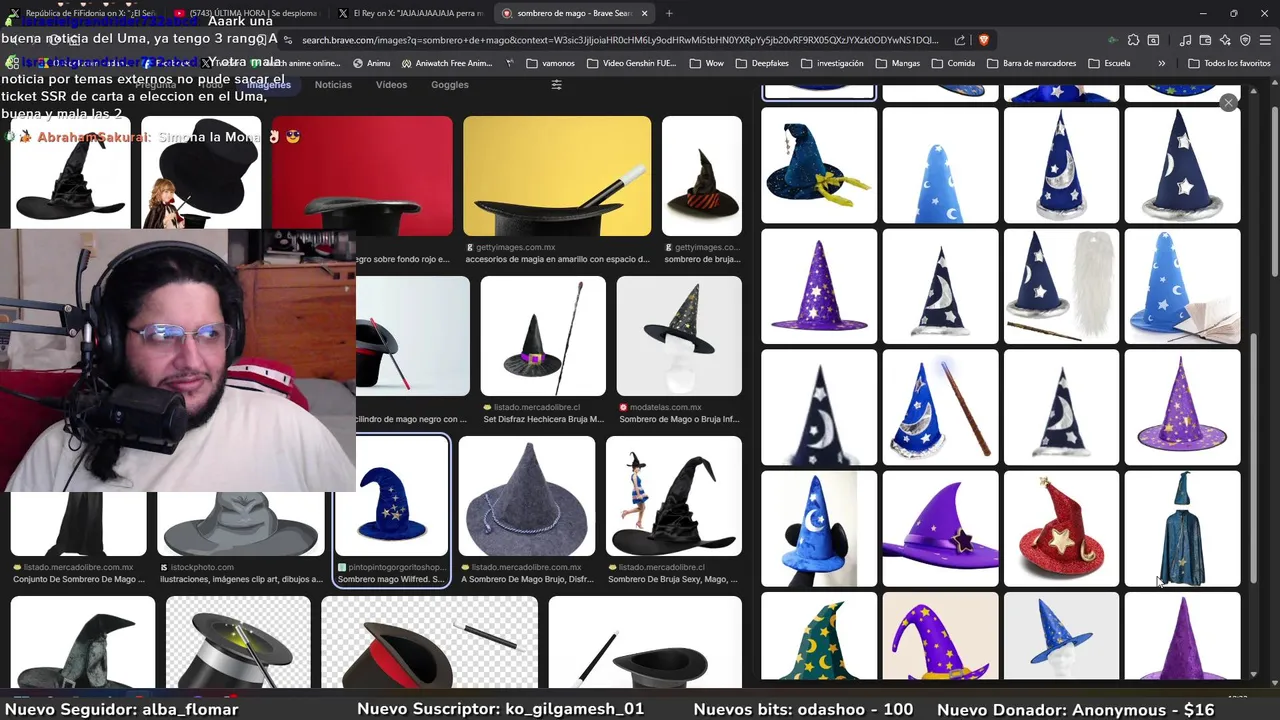The width and height of the screenshot is (1280, 720).
Task: Open the pintopintogorgoritoshop source link
Action: pos(392,567)
